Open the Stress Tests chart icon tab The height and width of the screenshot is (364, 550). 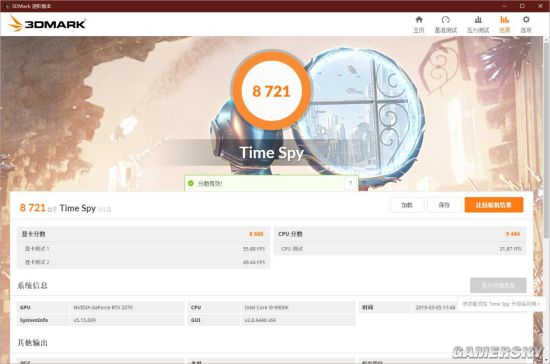click(478, 20)
